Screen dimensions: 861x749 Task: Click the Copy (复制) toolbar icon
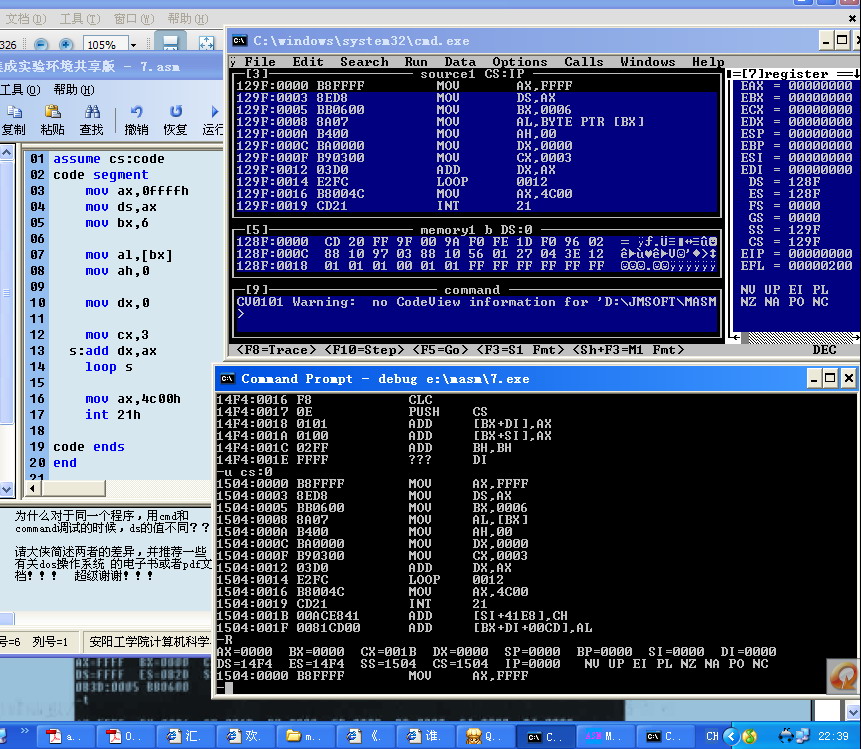(14, 112)
